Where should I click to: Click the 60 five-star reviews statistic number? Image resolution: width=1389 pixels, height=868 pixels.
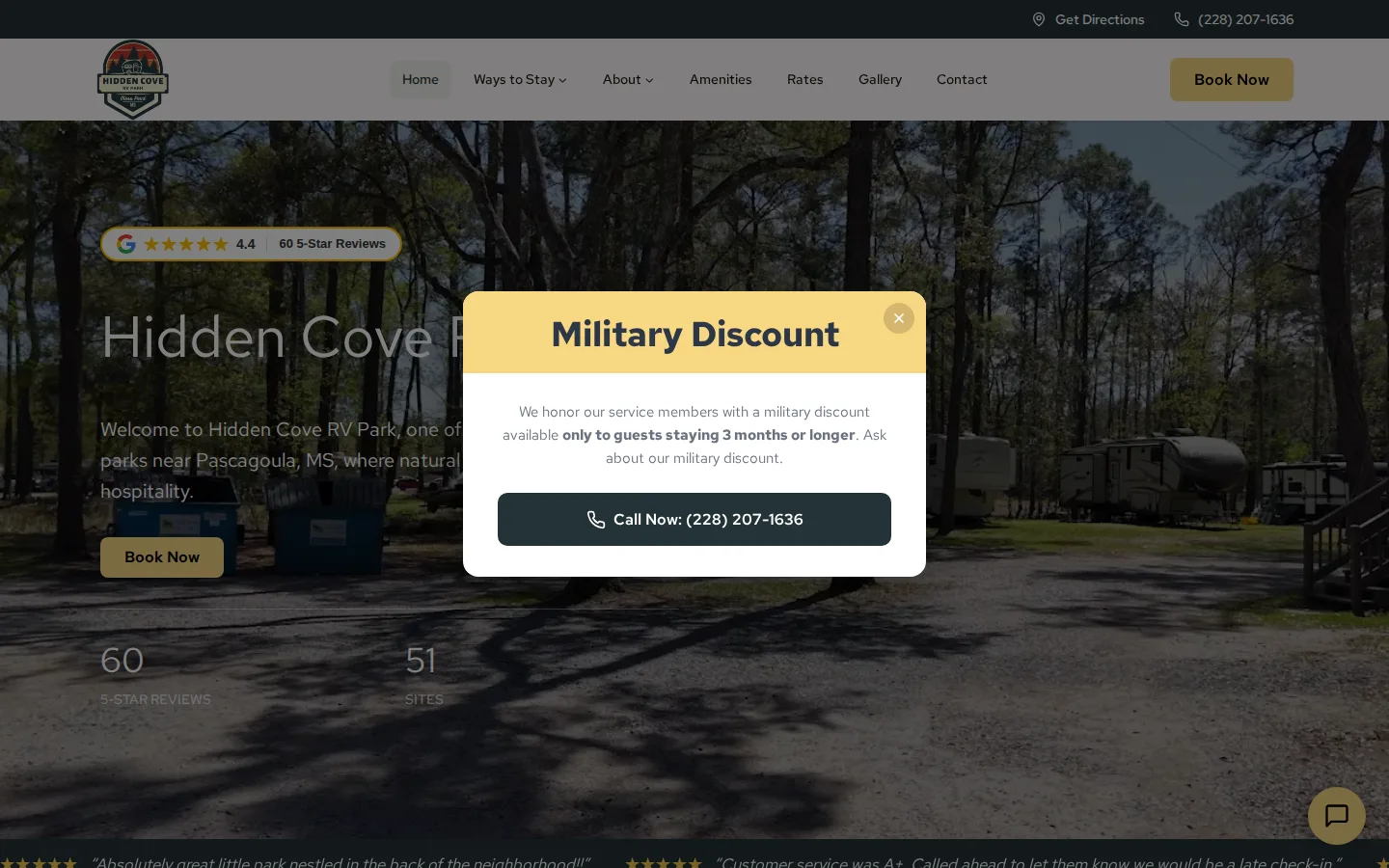coord(122,661)
